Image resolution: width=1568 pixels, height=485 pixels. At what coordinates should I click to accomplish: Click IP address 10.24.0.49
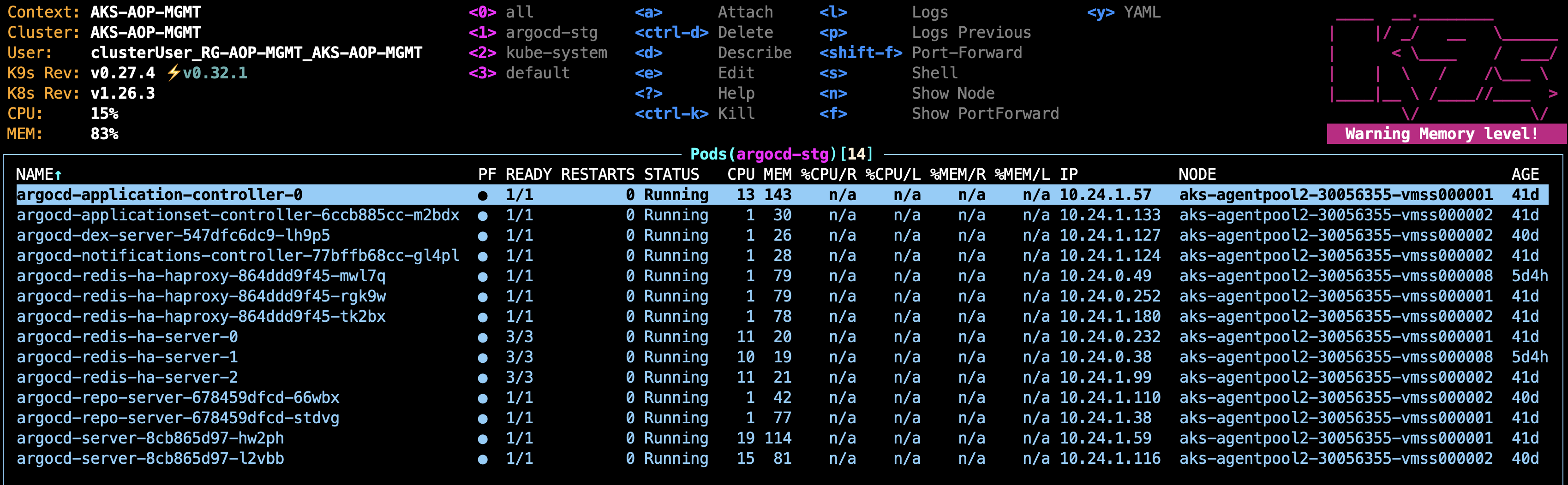[x=1105, y=276]
